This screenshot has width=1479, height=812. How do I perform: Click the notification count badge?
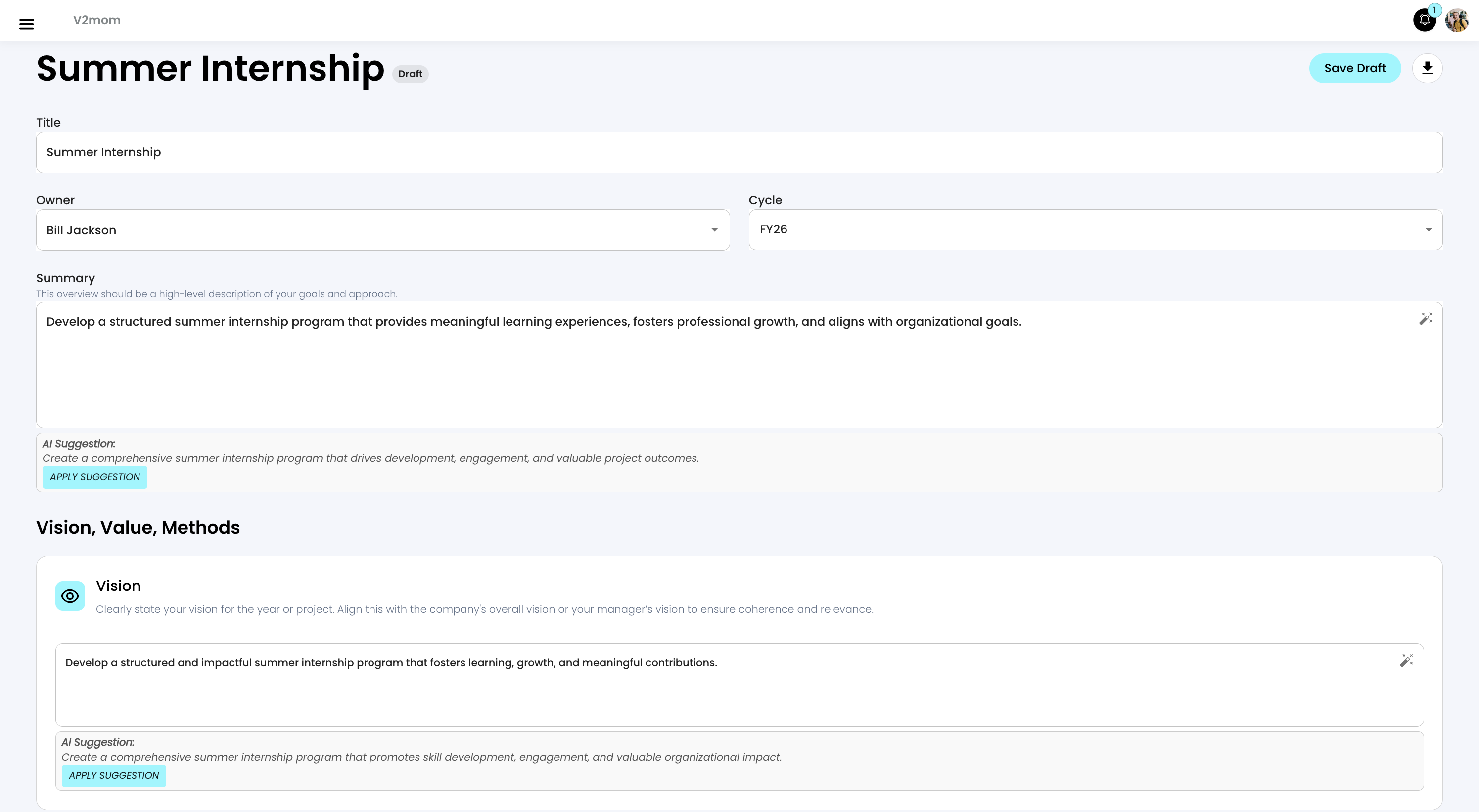pyautogui.click(x=1434, y=10)
